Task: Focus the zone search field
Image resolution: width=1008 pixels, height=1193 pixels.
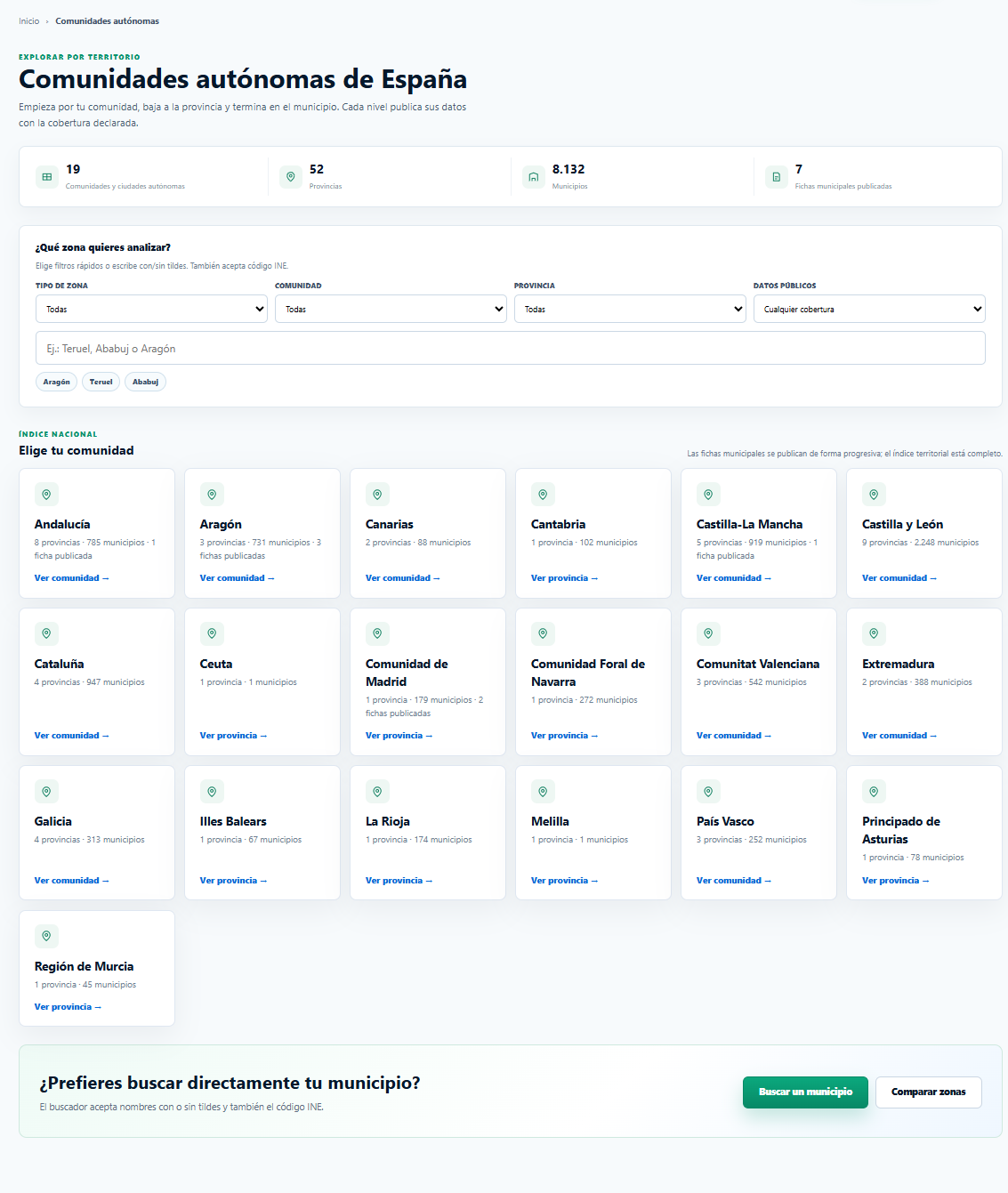Action: (511, 349)
